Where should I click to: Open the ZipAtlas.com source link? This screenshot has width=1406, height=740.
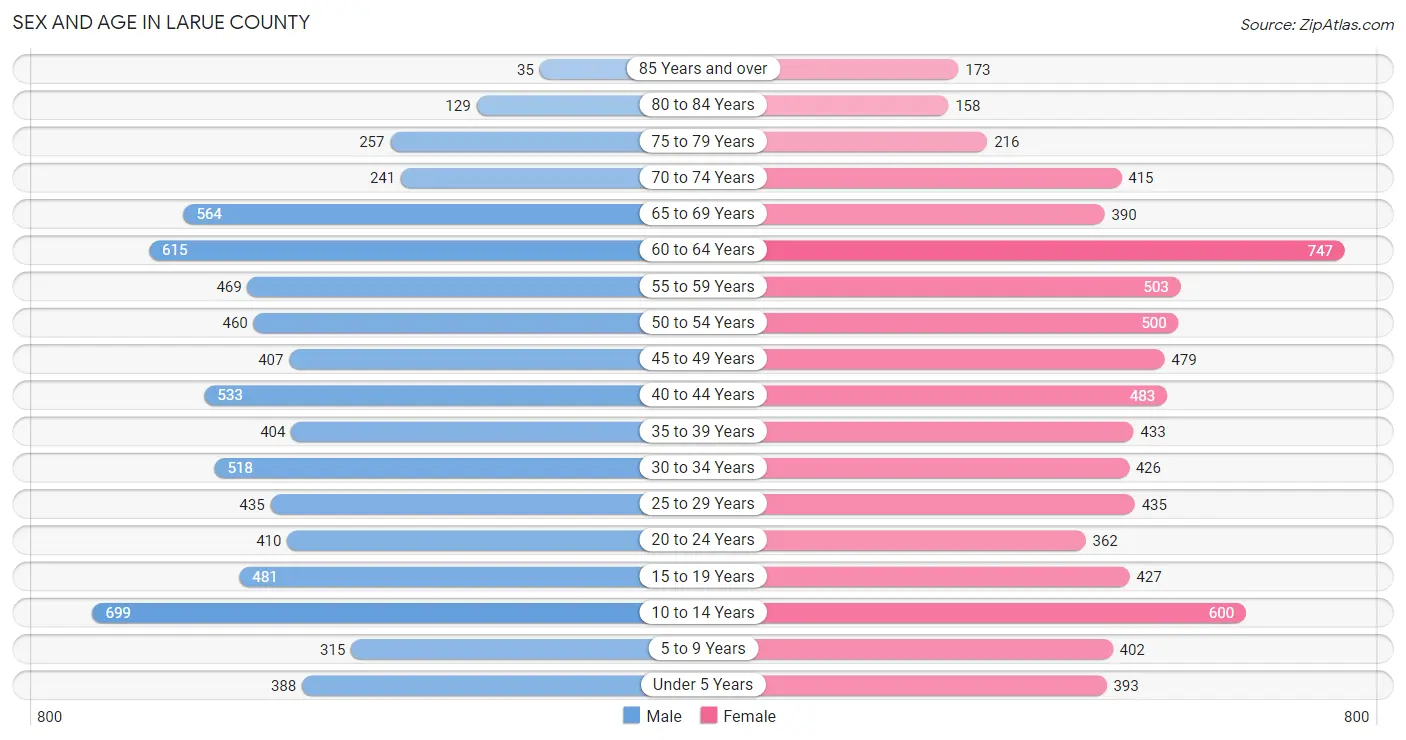pos(1317,24)
